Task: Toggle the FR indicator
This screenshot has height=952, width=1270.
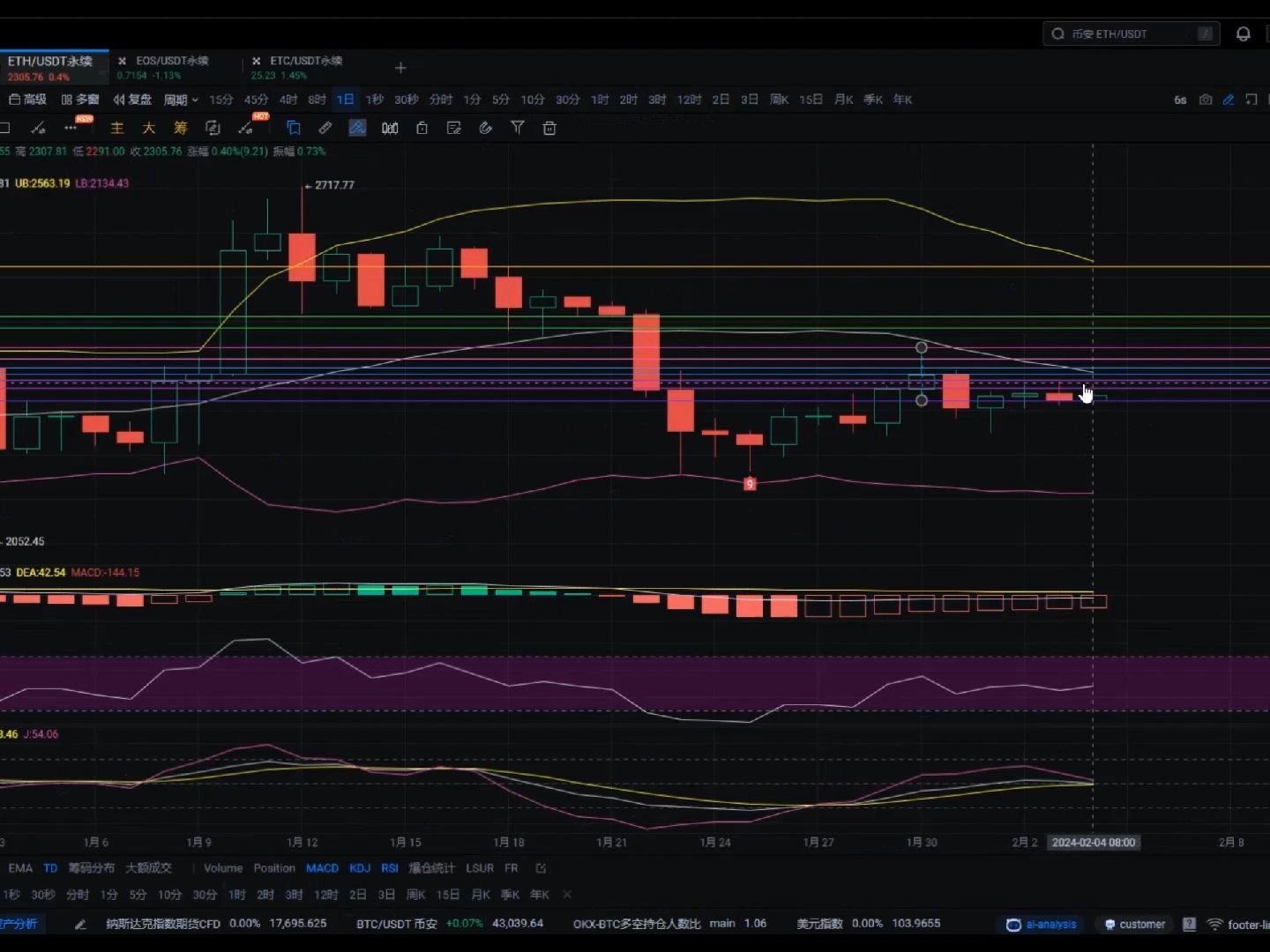Action: pyautogui.click(x=512, y=868)
